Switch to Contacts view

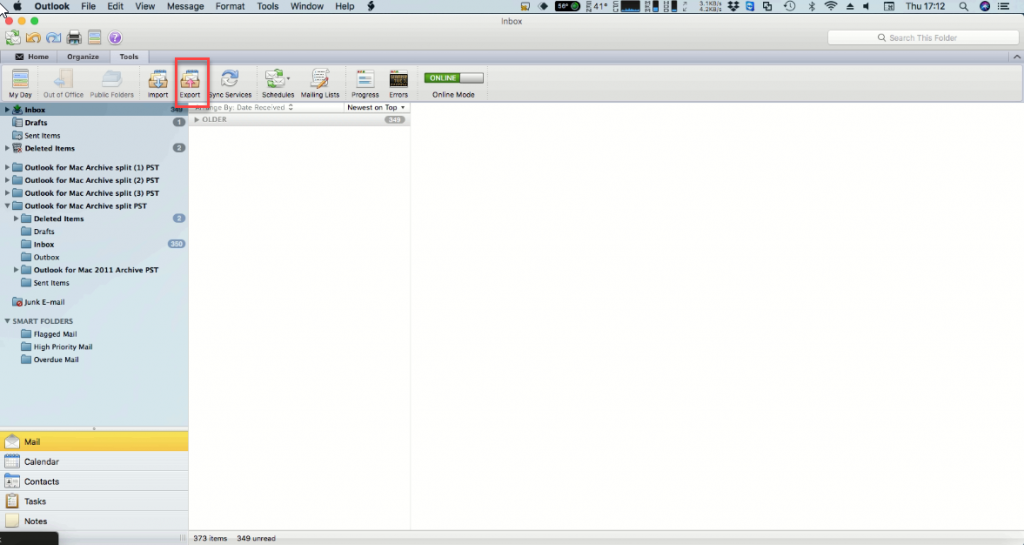coord(94,481)
